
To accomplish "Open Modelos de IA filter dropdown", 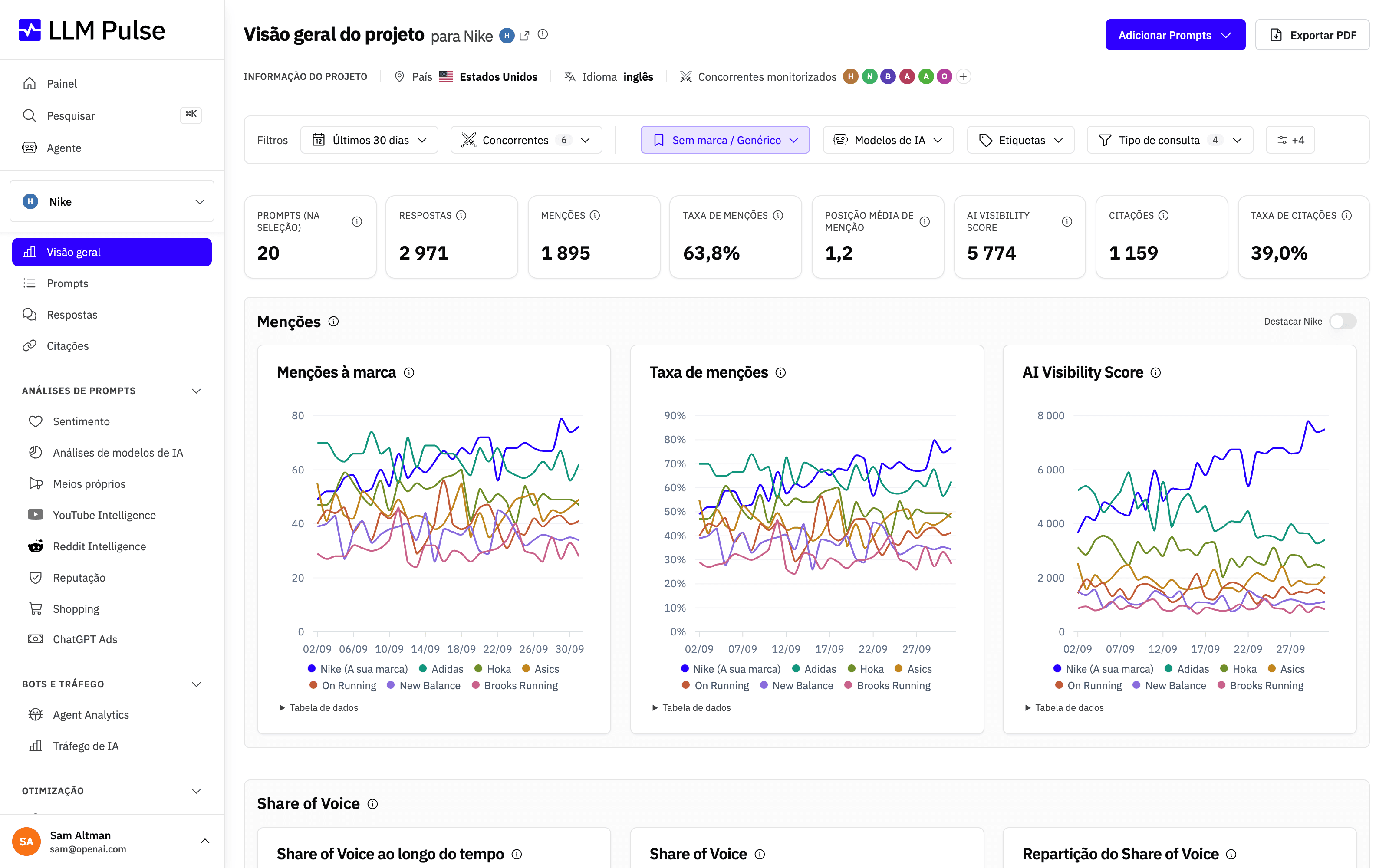I will coord(888,140).
